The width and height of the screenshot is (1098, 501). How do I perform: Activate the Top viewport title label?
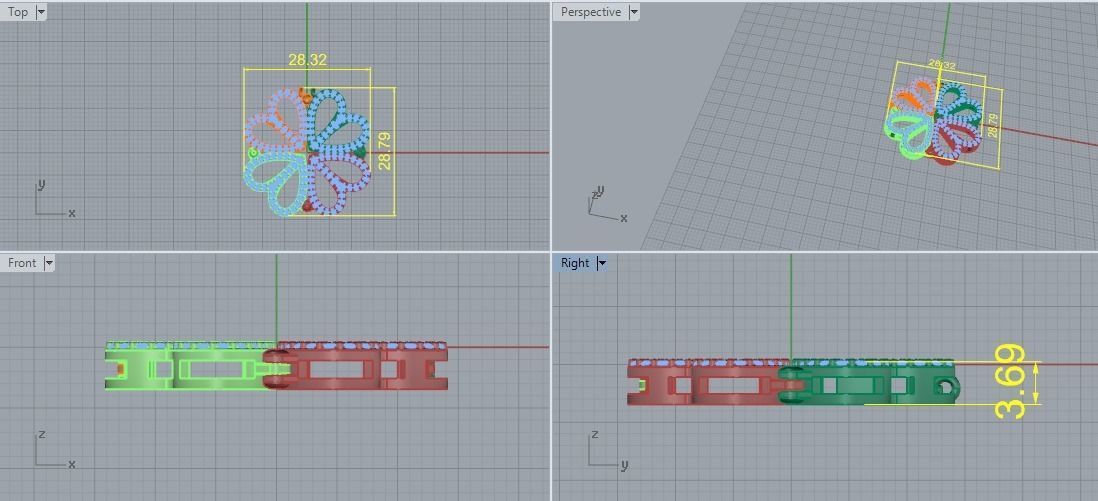click(x=18, y=12)
